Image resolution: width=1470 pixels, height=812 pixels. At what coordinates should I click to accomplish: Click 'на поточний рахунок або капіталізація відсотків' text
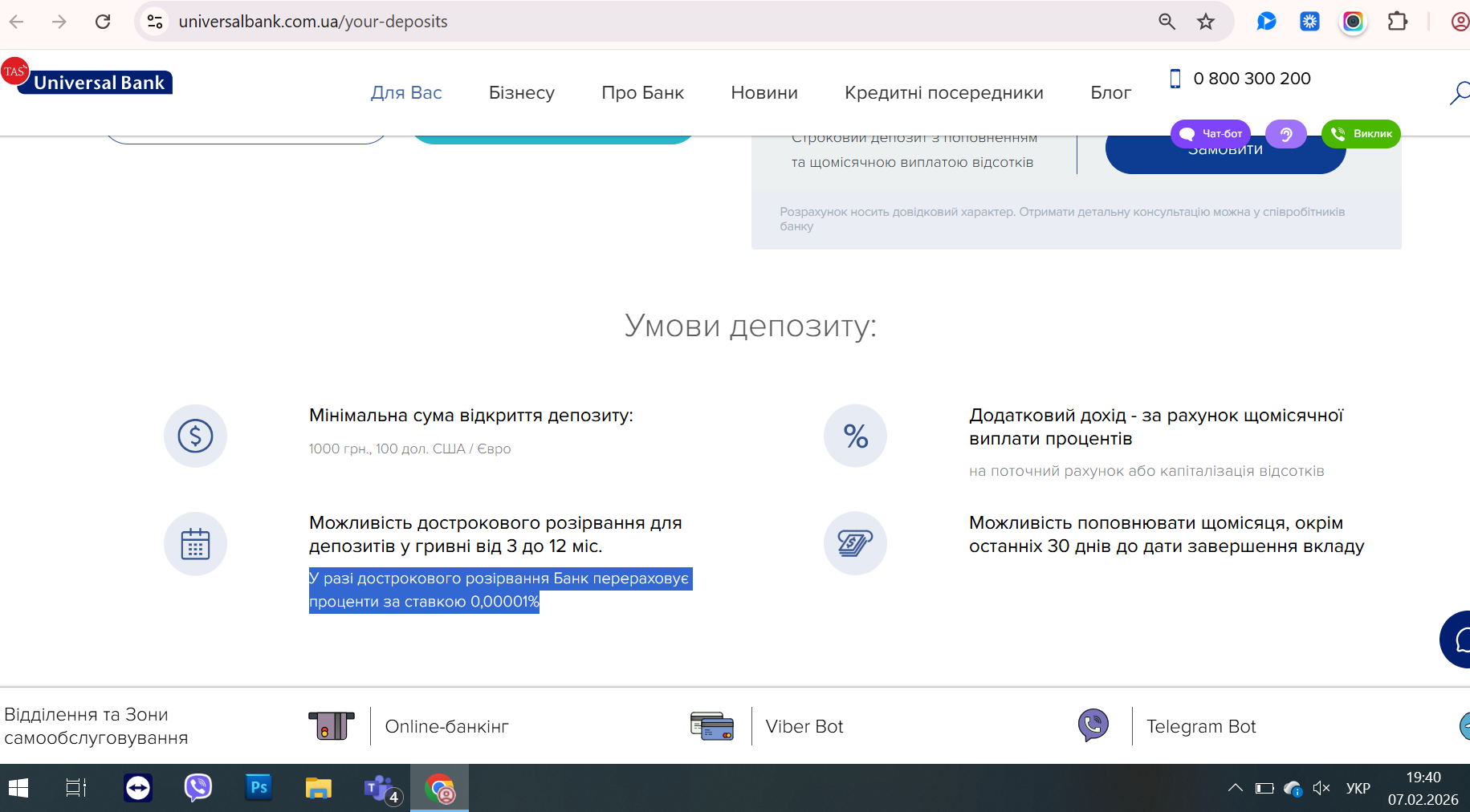coord(1146,471)
